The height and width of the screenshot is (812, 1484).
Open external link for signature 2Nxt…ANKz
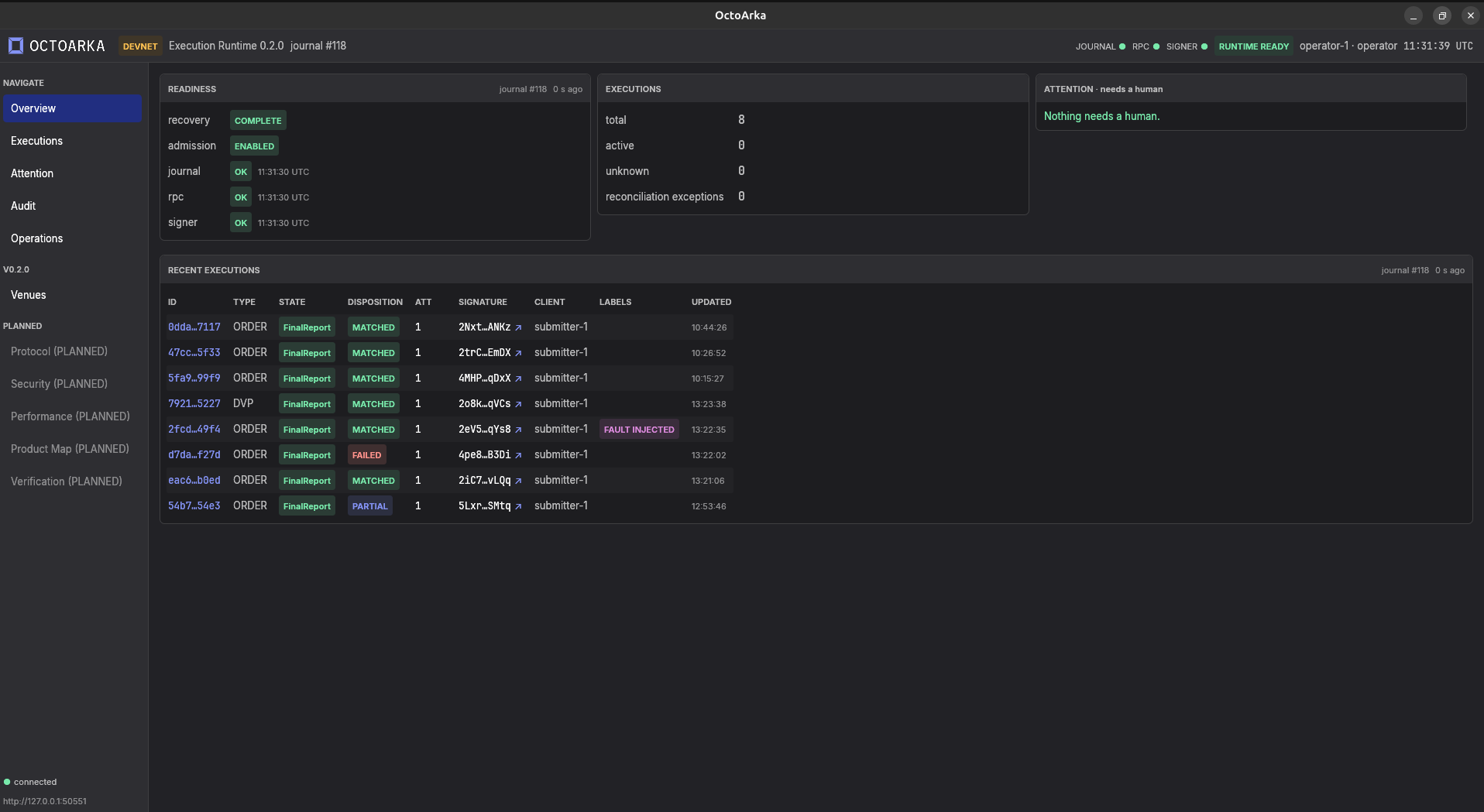tap(518, 327)
